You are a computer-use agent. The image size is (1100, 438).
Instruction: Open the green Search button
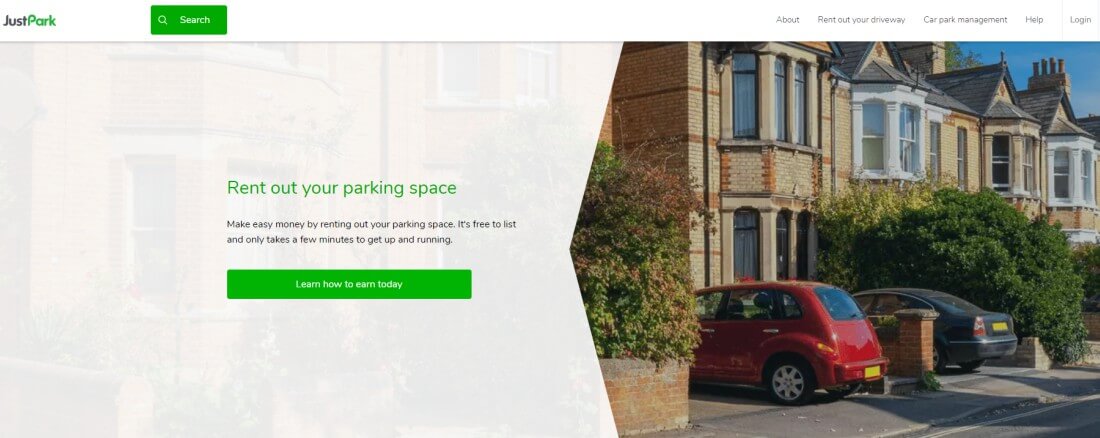point(189,20)
